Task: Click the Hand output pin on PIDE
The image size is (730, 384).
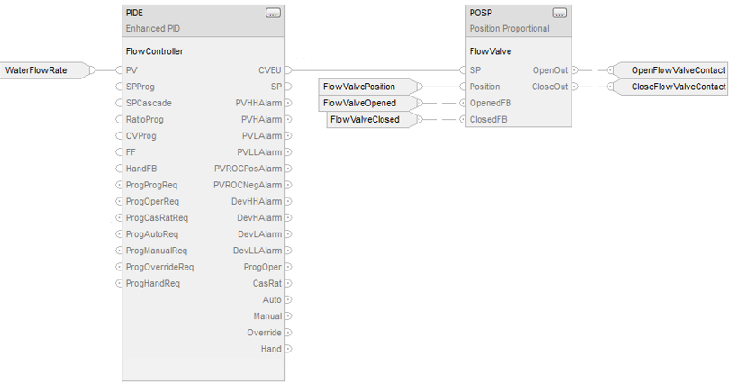Action: click(x=289, y=349)
